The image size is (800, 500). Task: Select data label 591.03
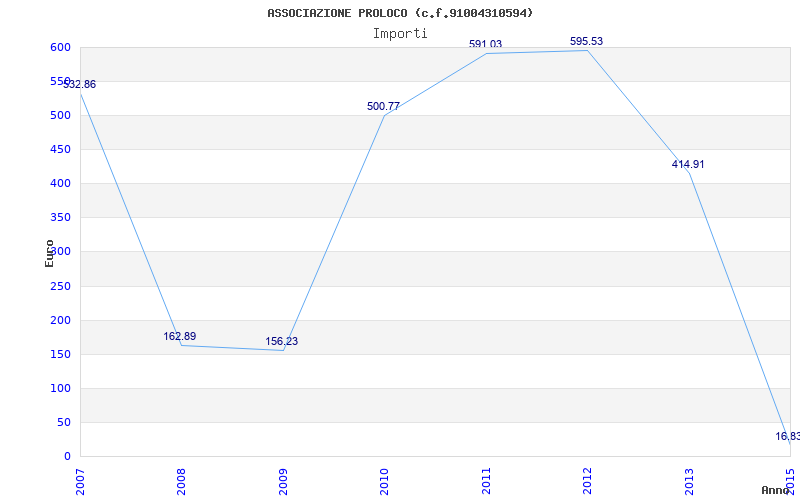(485, 44)
